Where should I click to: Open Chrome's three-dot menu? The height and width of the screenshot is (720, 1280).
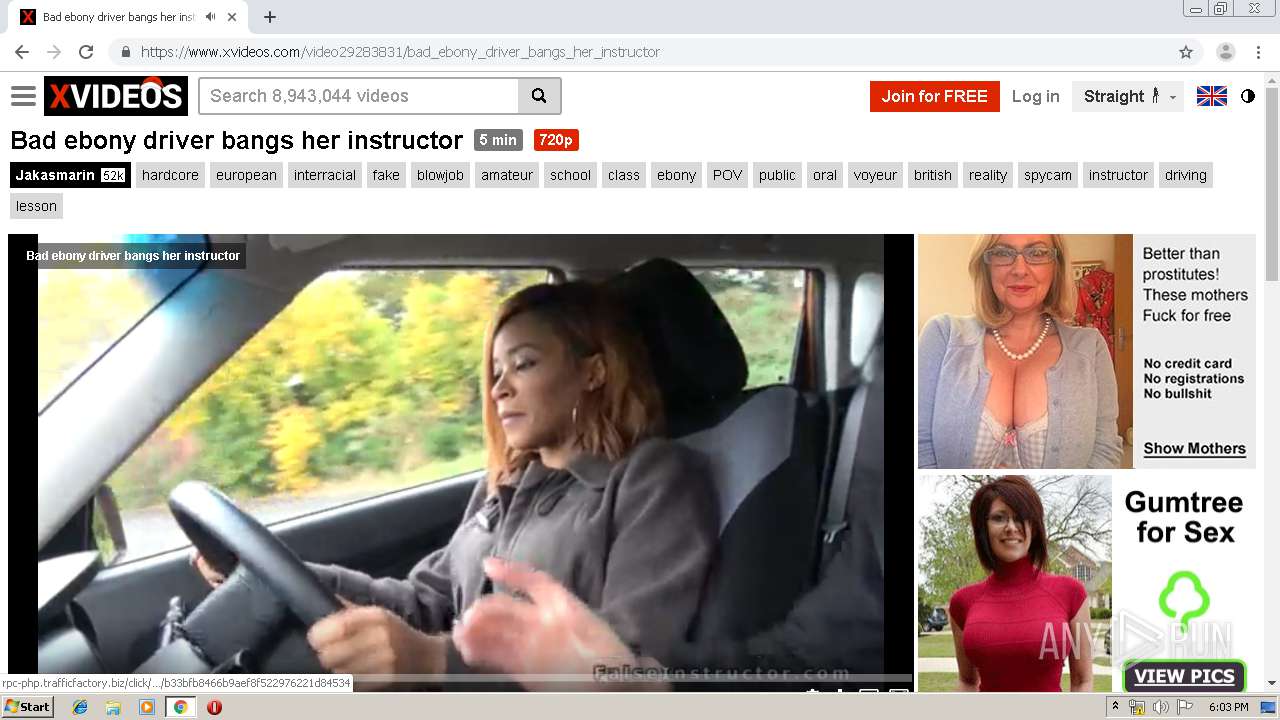tap(1258, 52)
